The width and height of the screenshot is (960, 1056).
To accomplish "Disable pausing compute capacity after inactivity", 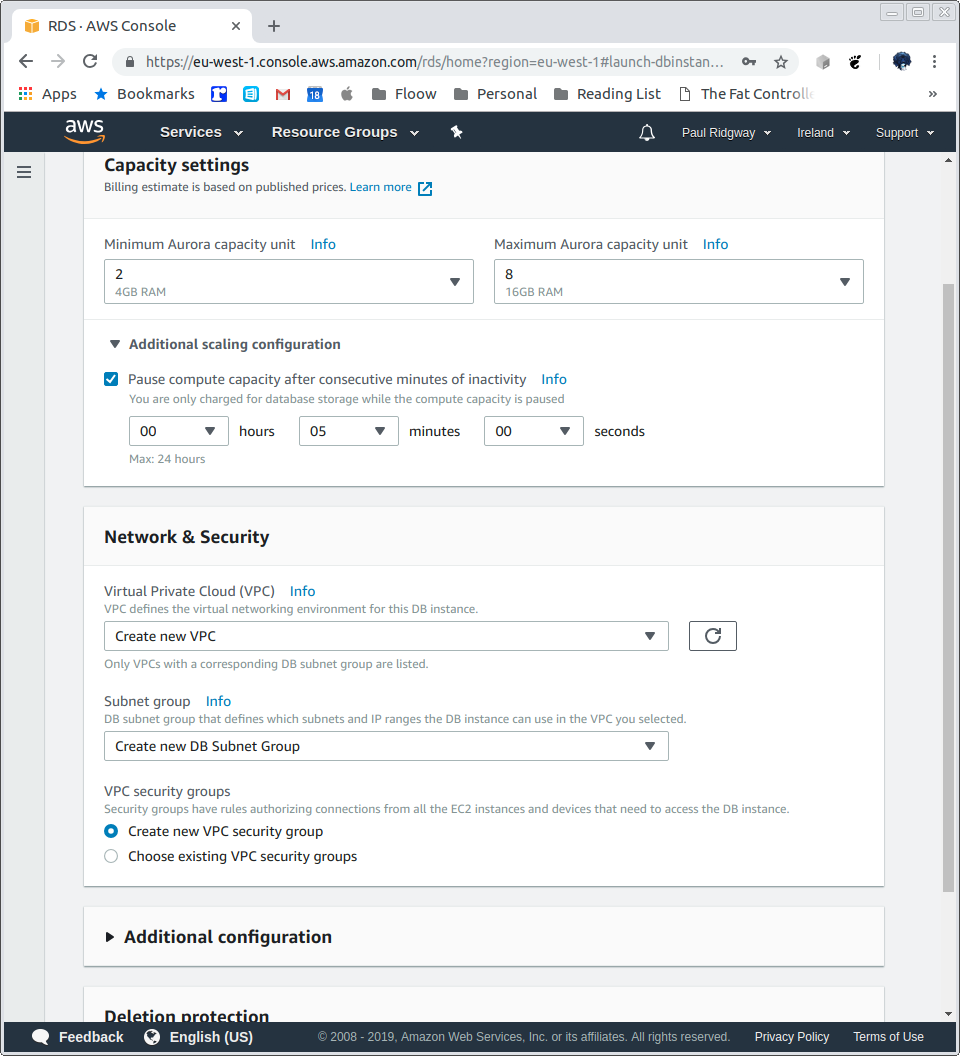I will (111, 379).
